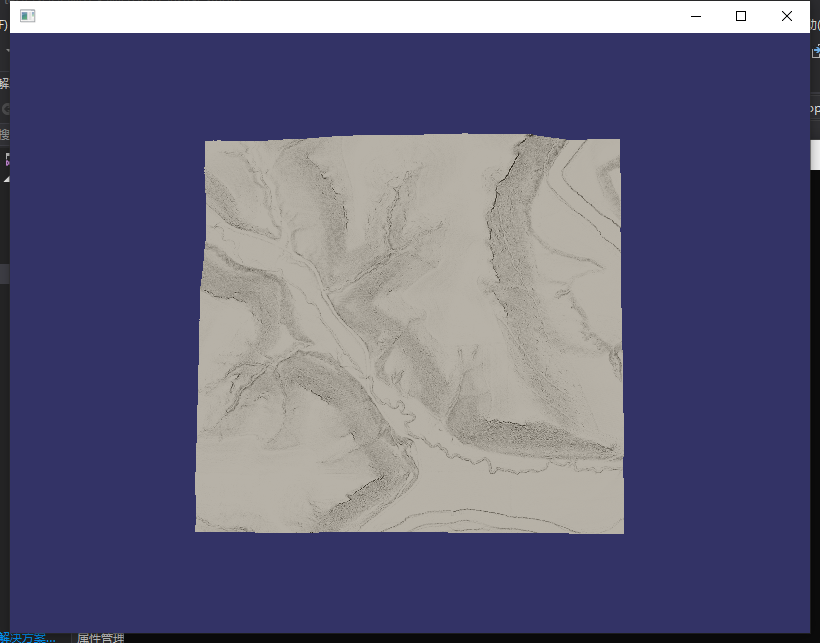Screen dimensions: 820x643
Task: Click the 搜 search icon on the left edge
Action: (4, 132)
